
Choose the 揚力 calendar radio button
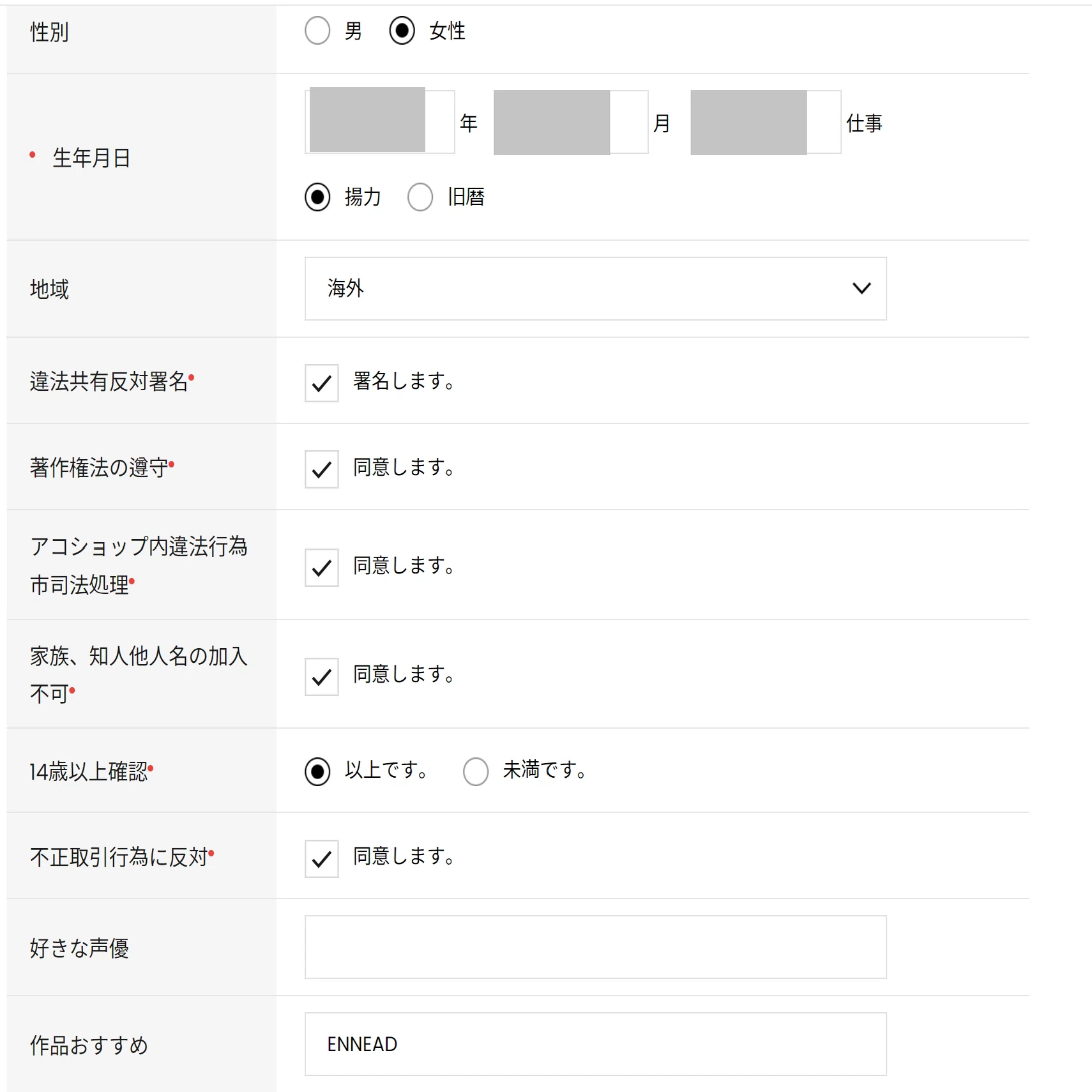tap(317, 197)
